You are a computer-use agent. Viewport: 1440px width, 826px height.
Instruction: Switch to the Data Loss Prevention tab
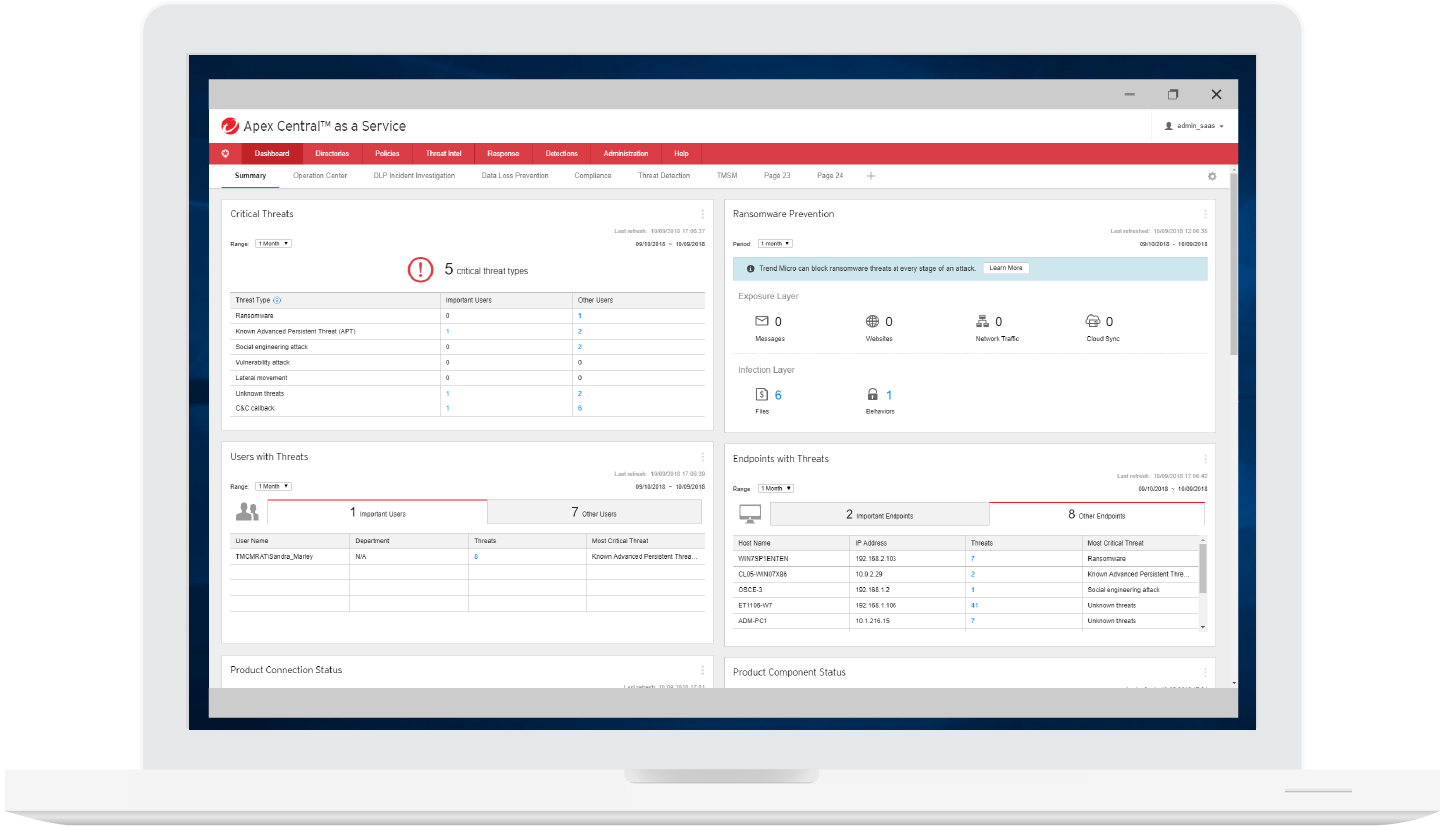point(515,176)
